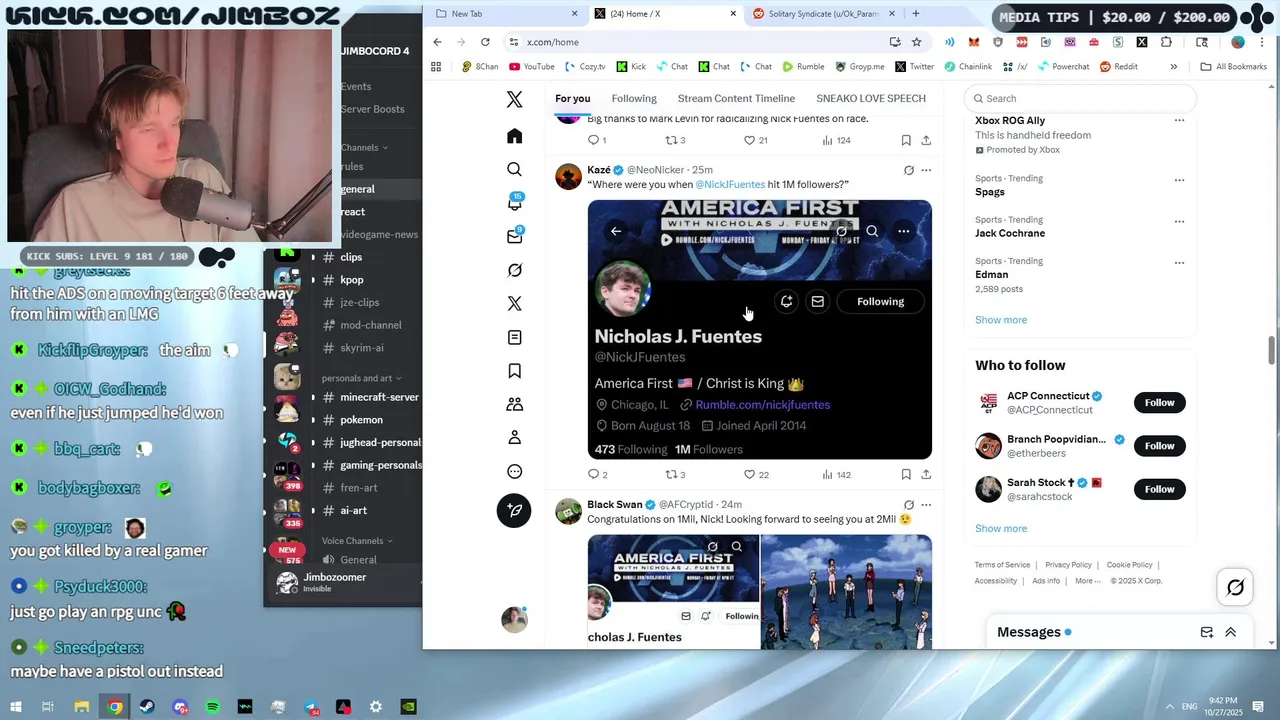This screenshot has width=1280, height=720.
Task: Open the YouTube bookmark
Action: pyautogui.click(x=531, y=67)
